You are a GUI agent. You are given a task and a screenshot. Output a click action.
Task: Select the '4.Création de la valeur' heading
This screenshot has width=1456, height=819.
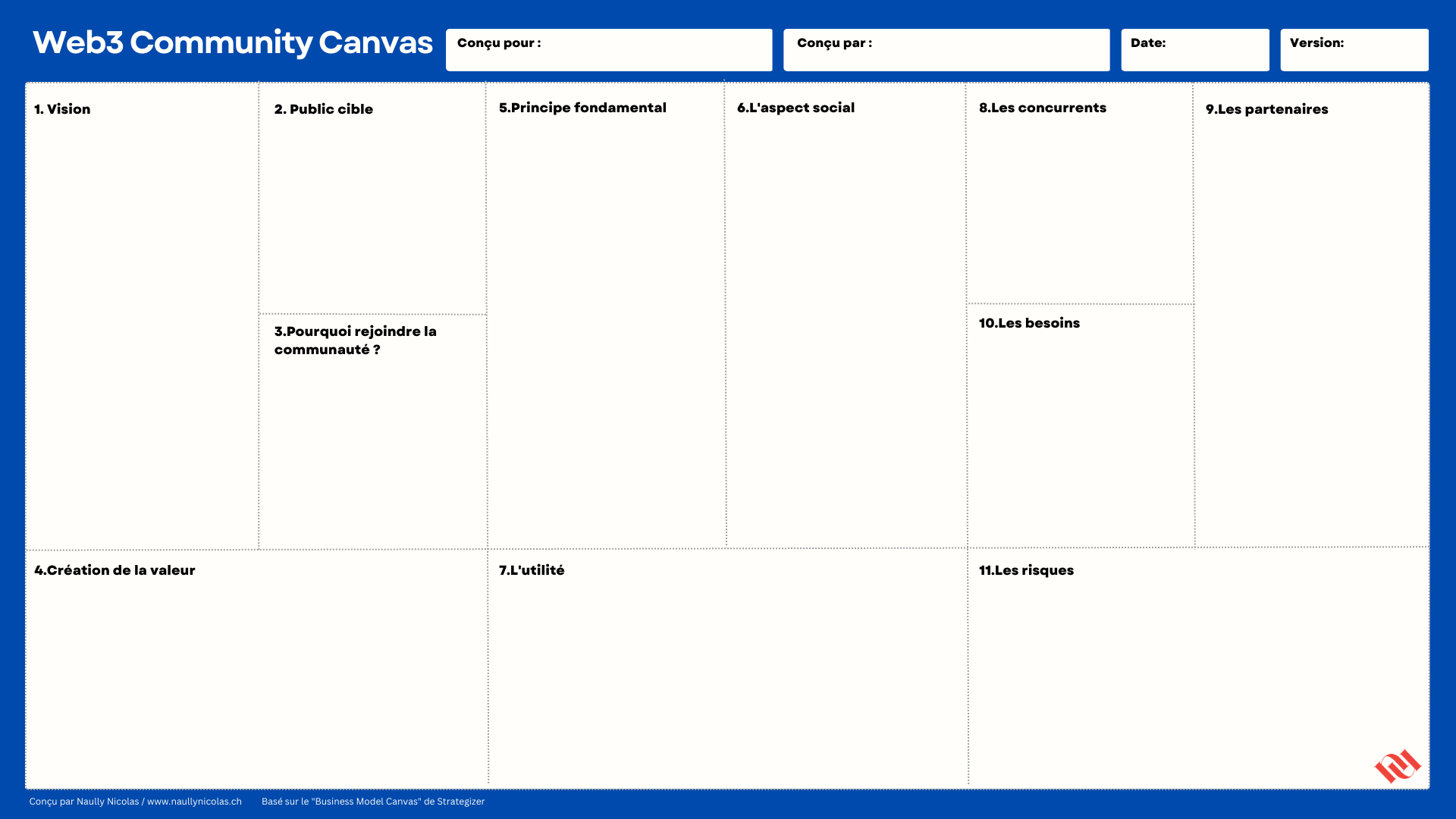[115, 570]
